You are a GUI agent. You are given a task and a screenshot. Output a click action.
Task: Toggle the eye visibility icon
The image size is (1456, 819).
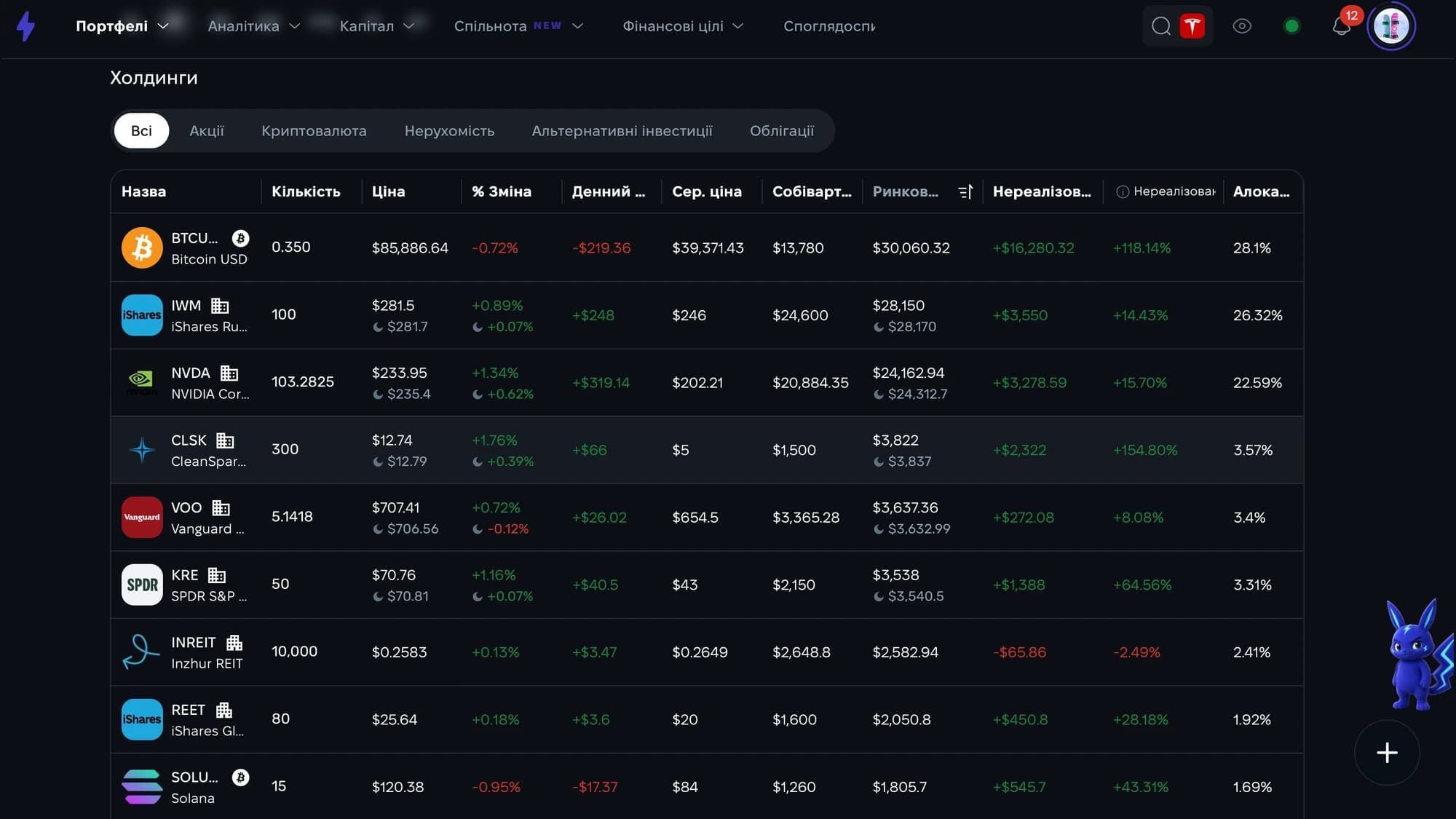[1242, 26]
